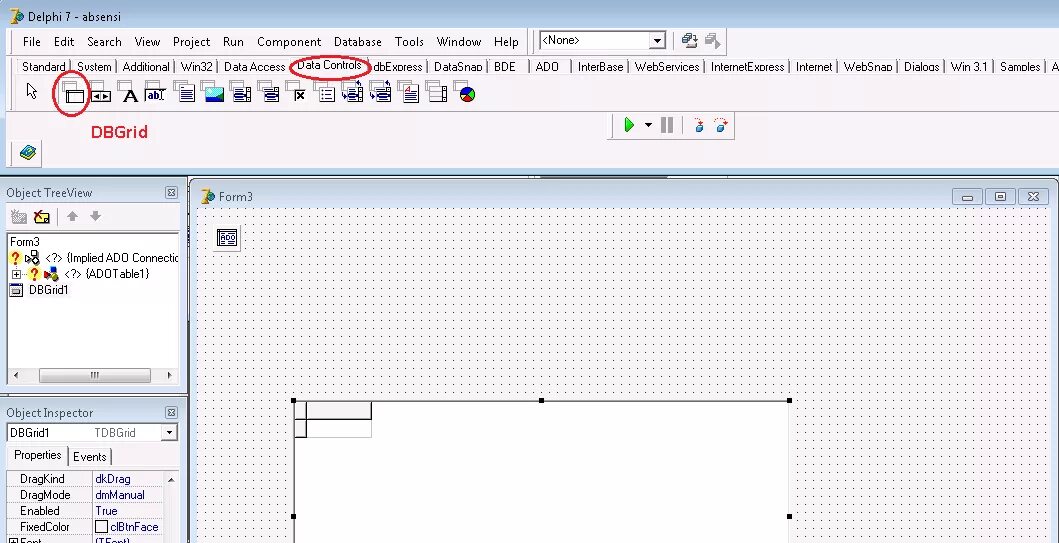Click the Step Over debug icon
This screenshot has width=1059, height=543.
(721, 125)
